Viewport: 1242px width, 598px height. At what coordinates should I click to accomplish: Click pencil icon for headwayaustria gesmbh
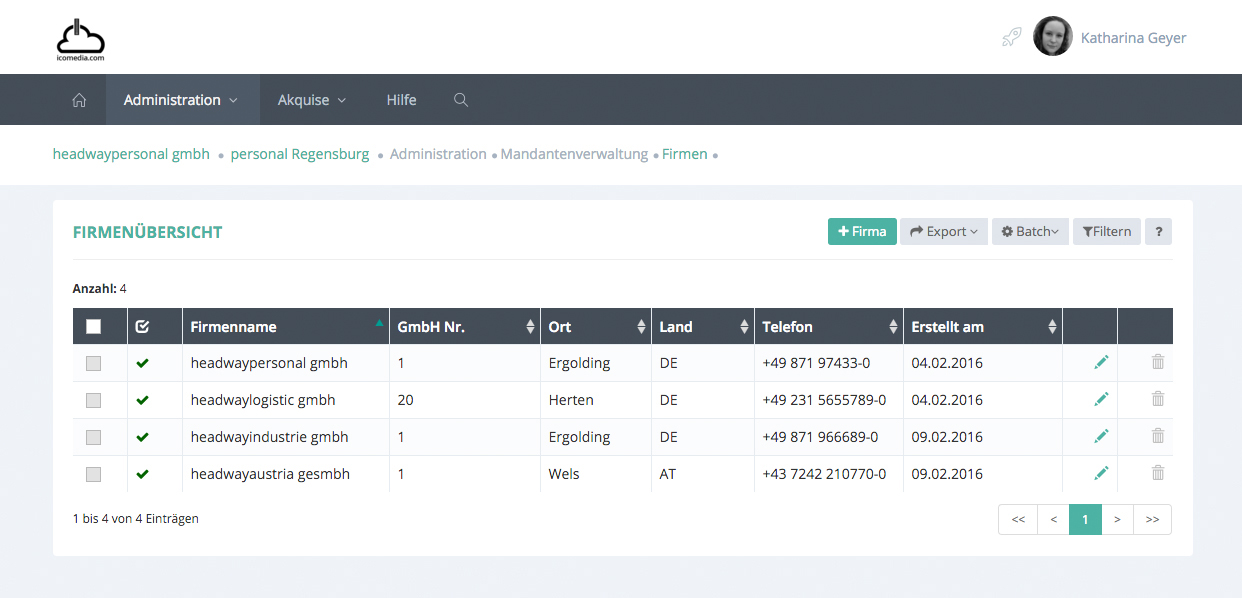tap(1101, 474)
